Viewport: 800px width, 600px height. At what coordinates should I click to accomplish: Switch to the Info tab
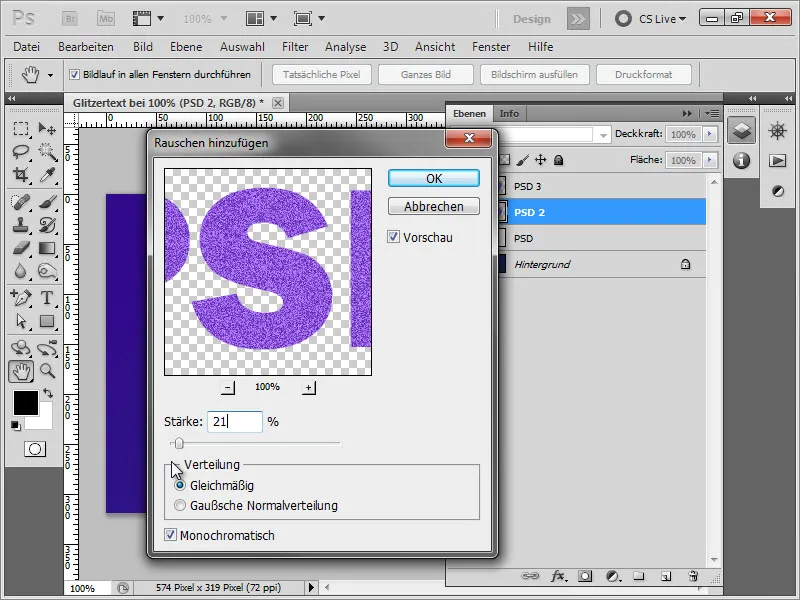(x=509, y=113)
